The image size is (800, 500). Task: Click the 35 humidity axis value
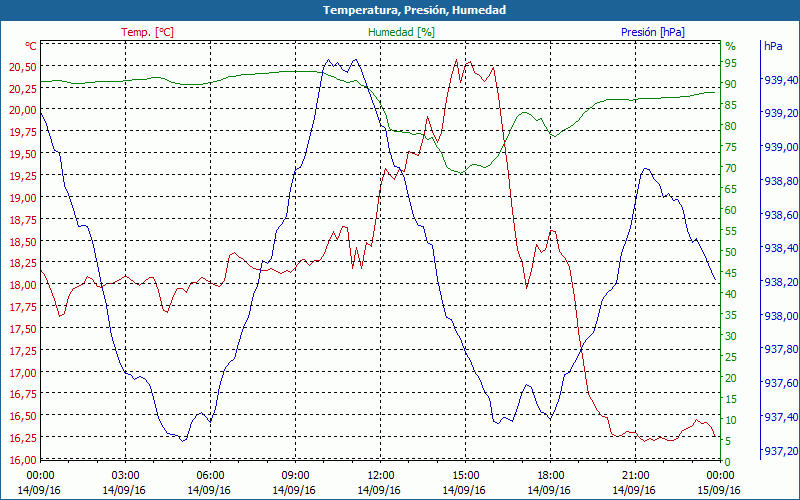tap(731, 315)
